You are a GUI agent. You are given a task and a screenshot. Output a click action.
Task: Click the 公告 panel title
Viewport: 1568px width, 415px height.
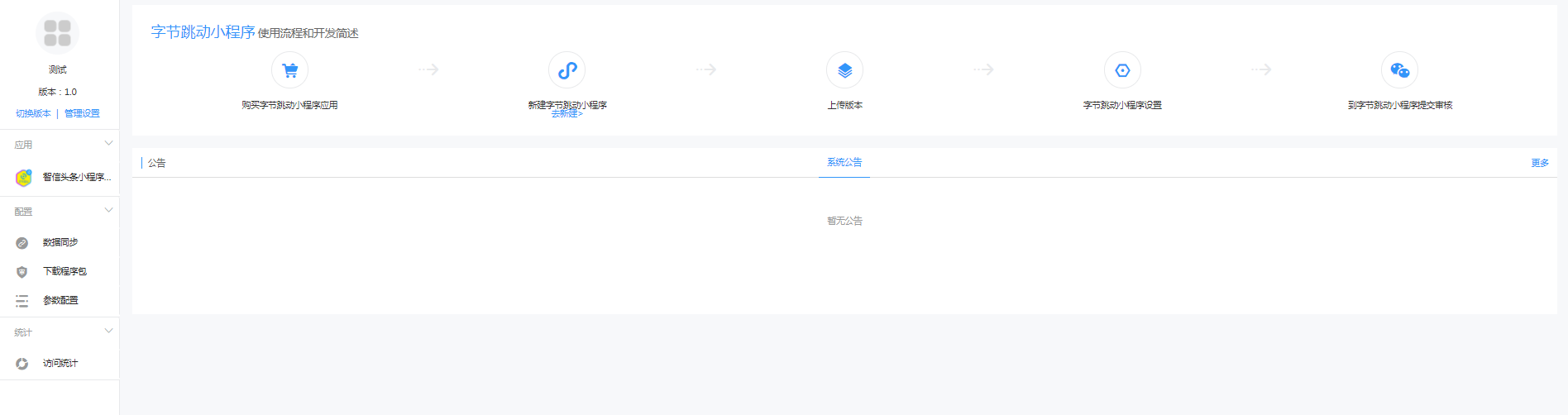pyautogui.click(x=156, y=163)
